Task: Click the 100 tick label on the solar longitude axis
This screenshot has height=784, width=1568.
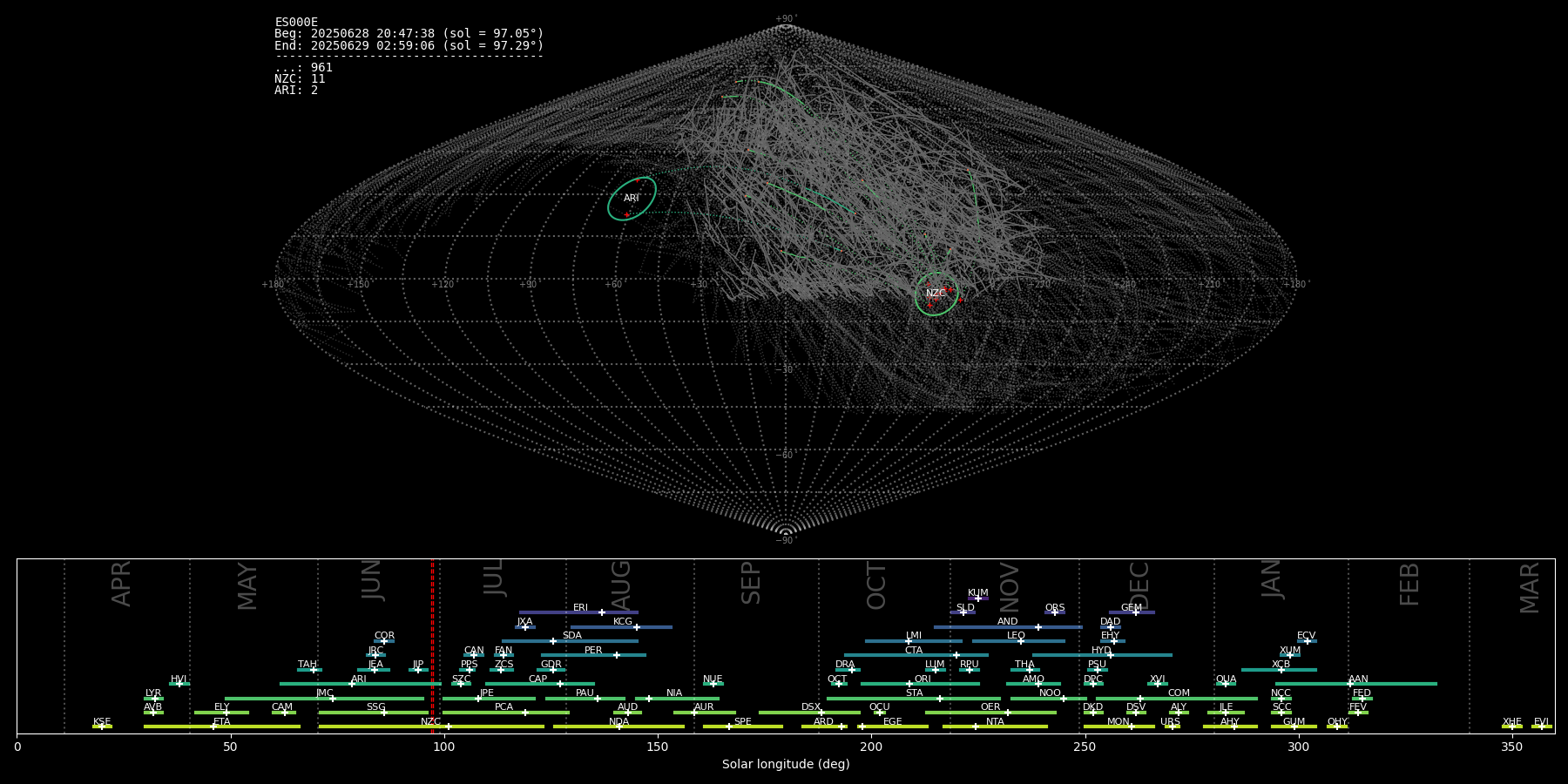Action: click(x=444, y=747)
